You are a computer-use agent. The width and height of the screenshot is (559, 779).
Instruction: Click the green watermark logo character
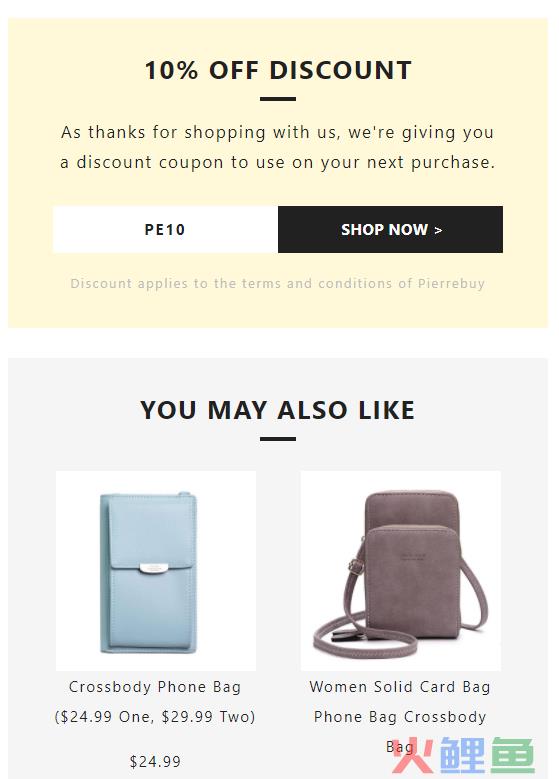(x=513, y=755)
